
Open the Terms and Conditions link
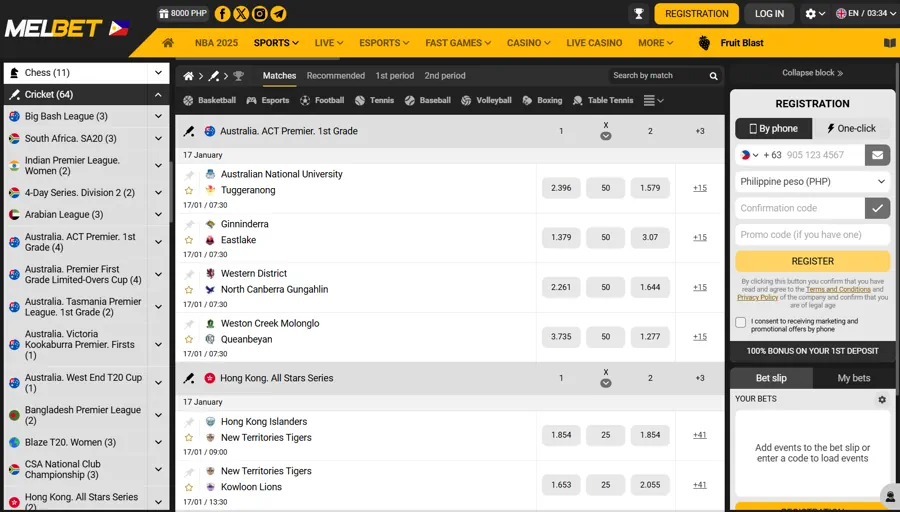click(838, 290)
